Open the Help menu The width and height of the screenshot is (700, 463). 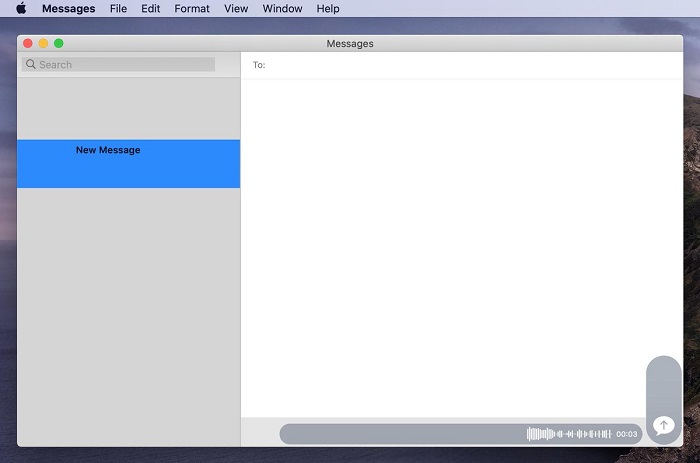(327, 9)
